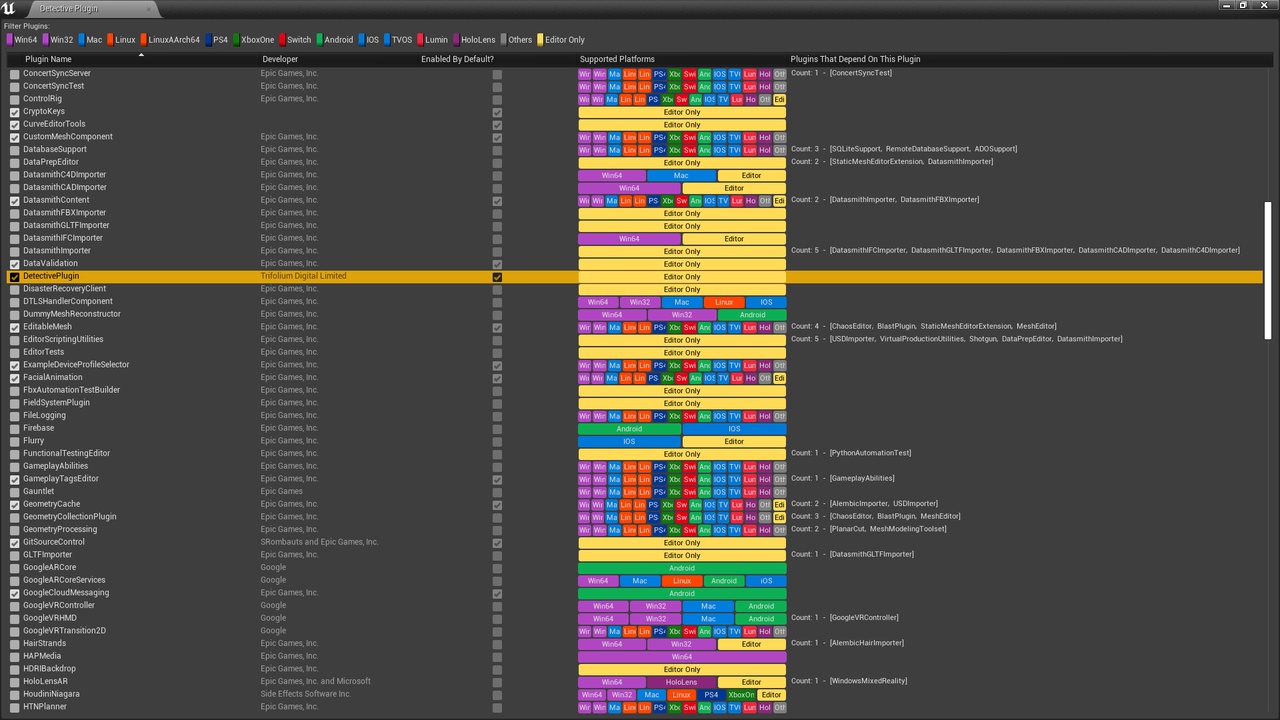Toggle the Linux platform filter
Viewport: 1280px width, 720px height.
[119, 40]
